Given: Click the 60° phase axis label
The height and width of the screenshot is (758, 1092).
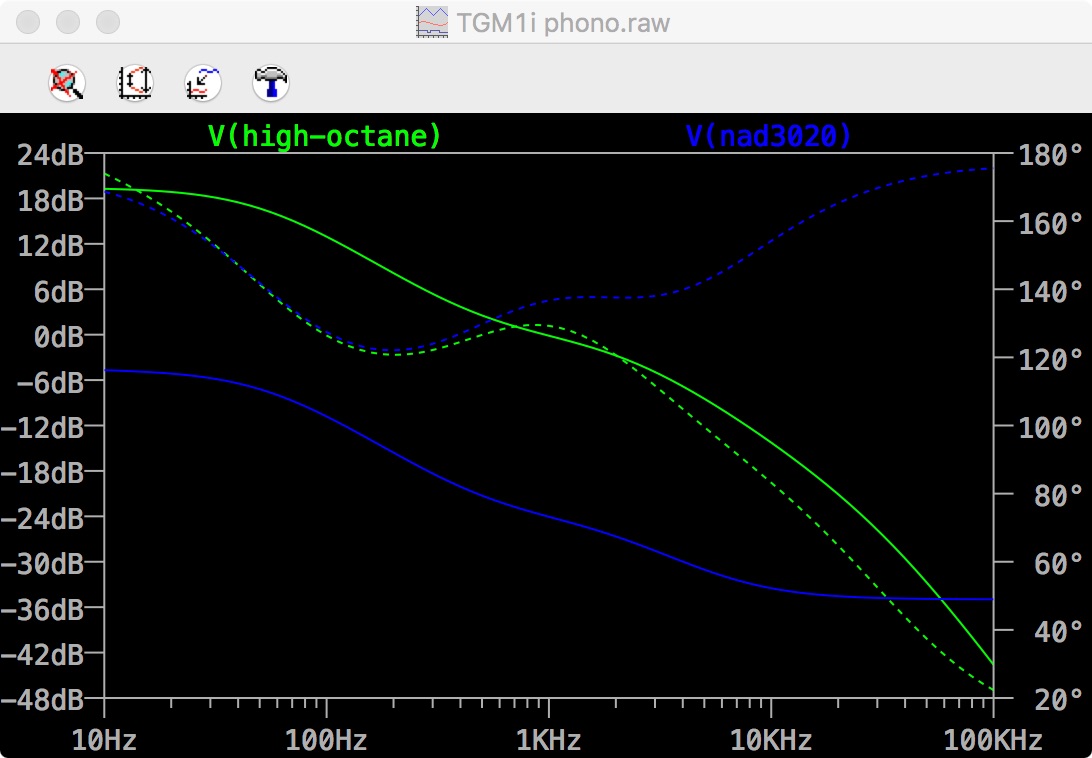Looking at the screenshot, I should click(1059, 563).
